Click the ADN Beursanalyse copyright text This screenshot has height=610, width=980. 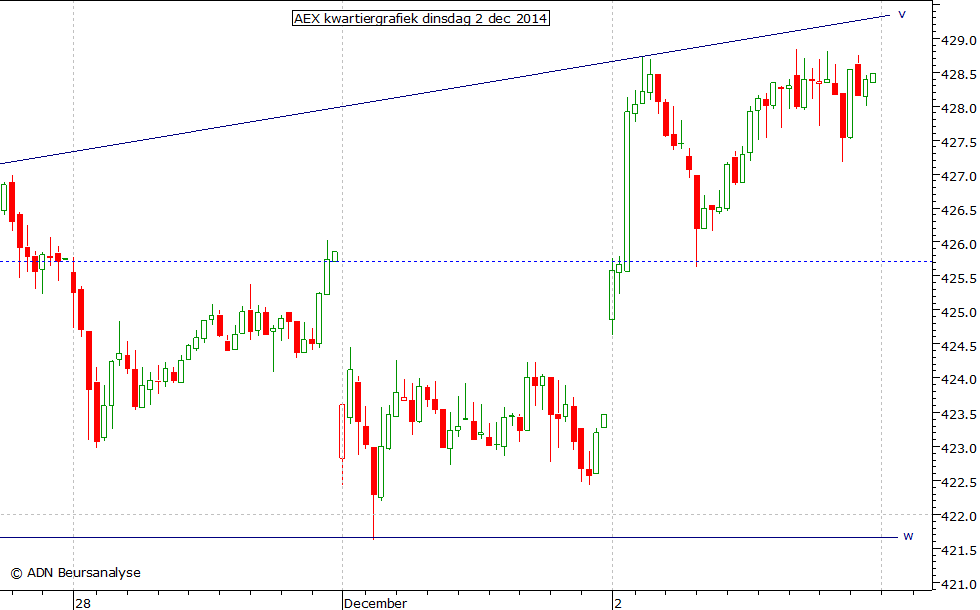coord(76,572)
